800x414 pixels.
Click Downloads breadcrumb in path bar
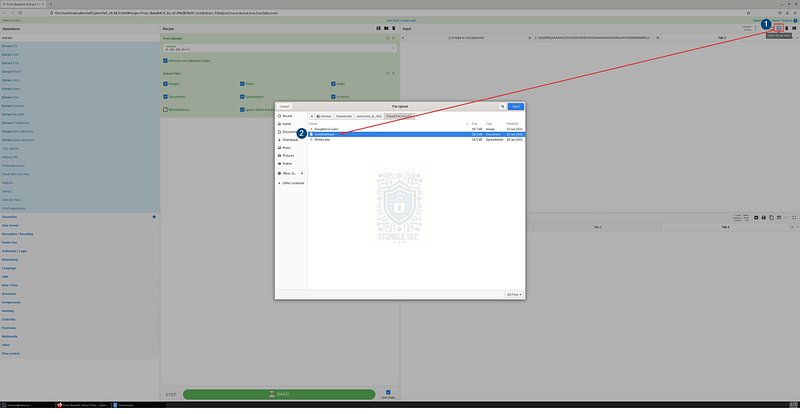pyautogui.click(x=343, y=116)
